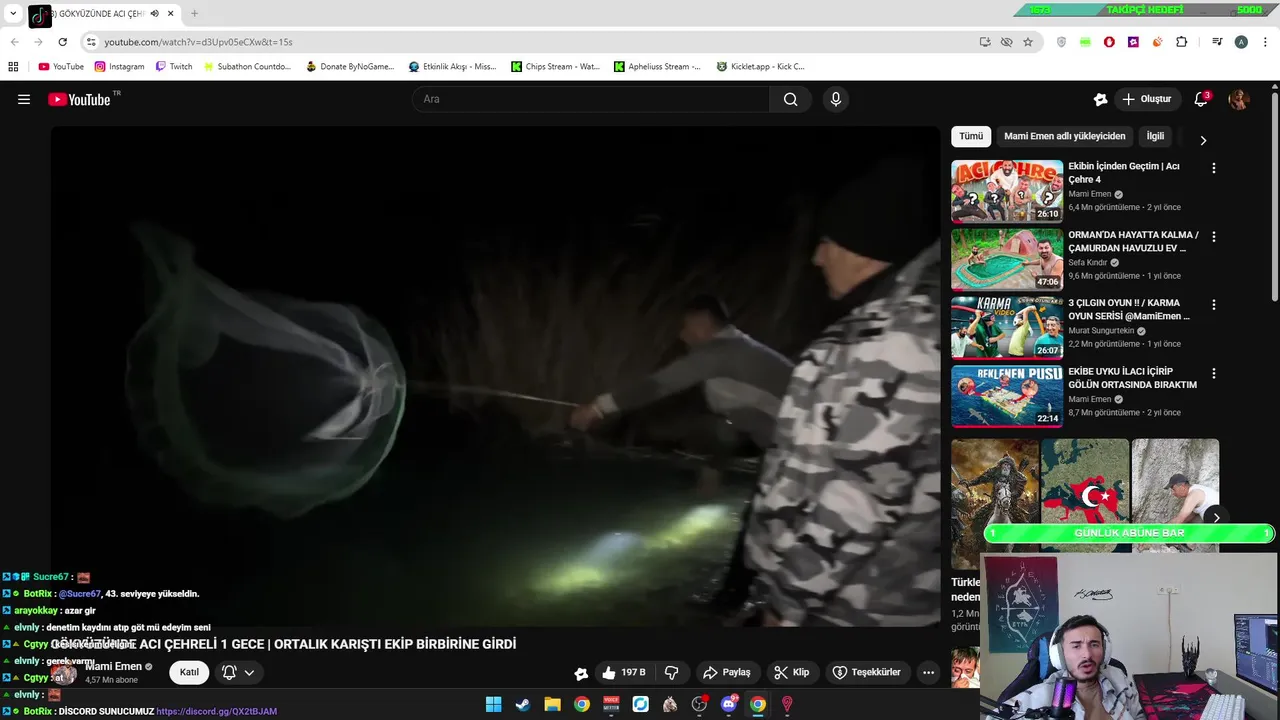1280x720 pixels.
Task: Click the Chrome address bar URL
Action: (x=198, y=42)
